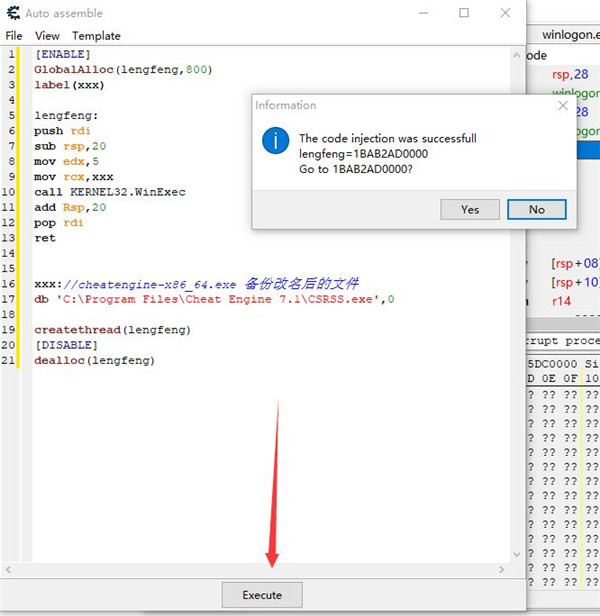This screenshot has width=600, height=616.
Task: Click the label(xxx) line
Action: tap(69, 85)
